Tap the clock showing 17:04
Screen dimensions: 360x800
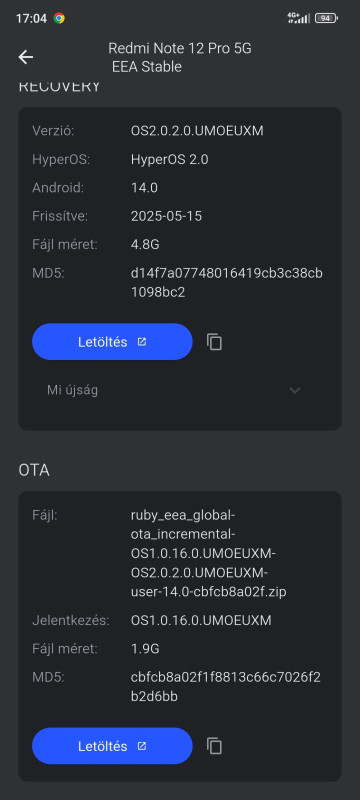click(x=31, y=19)
